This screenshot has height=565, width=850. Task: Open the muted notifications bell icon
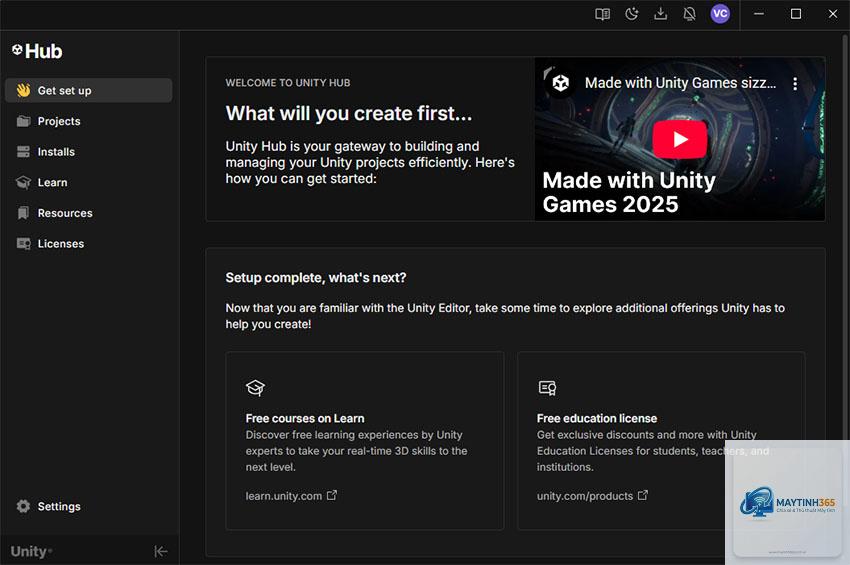[690, 14]
